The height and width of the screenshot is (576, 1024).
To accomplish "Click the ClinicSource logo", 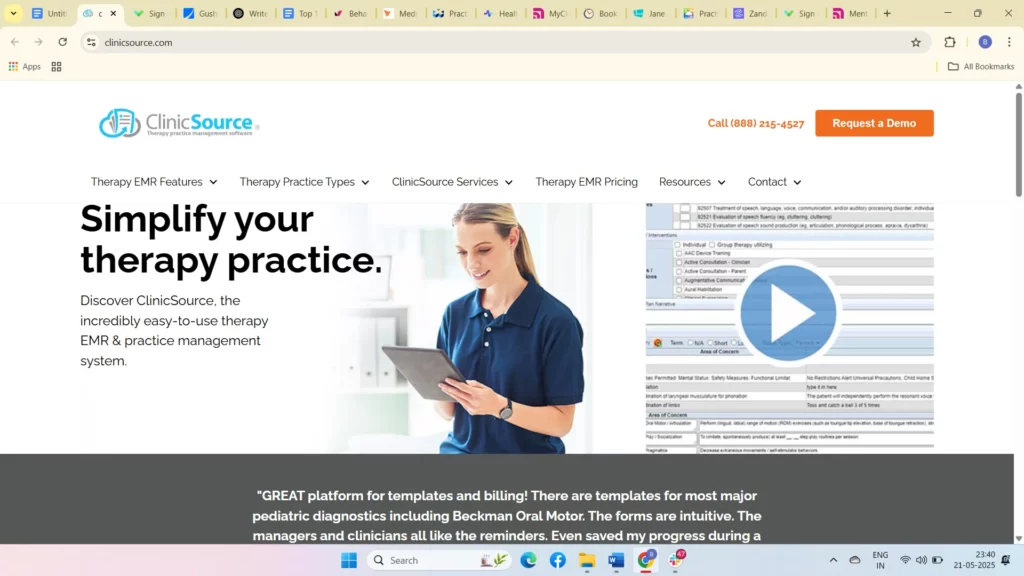I will coord(176,122).
